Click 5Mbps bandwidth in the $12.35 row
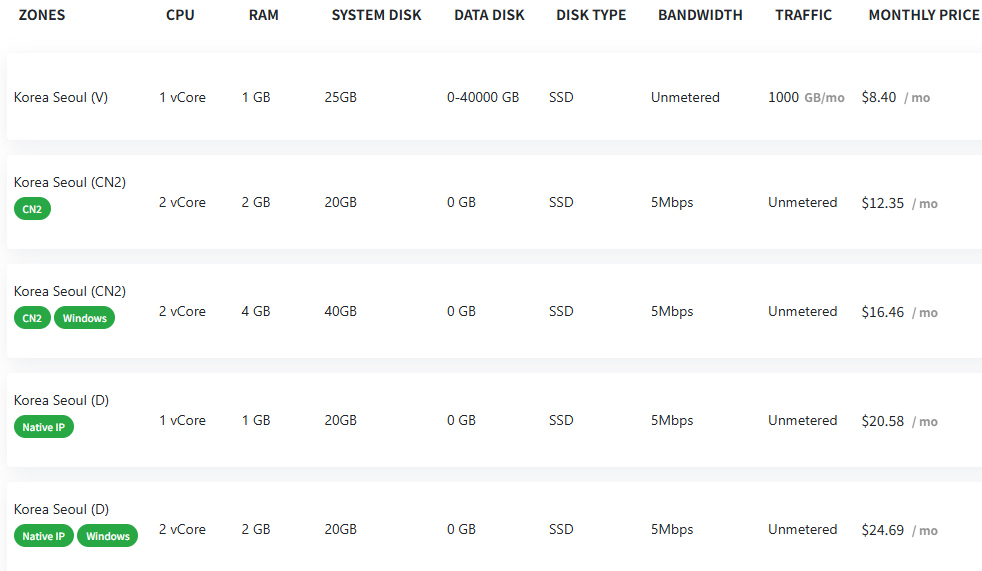This screenshot has width=982, height=571. [x=672, y=203]
